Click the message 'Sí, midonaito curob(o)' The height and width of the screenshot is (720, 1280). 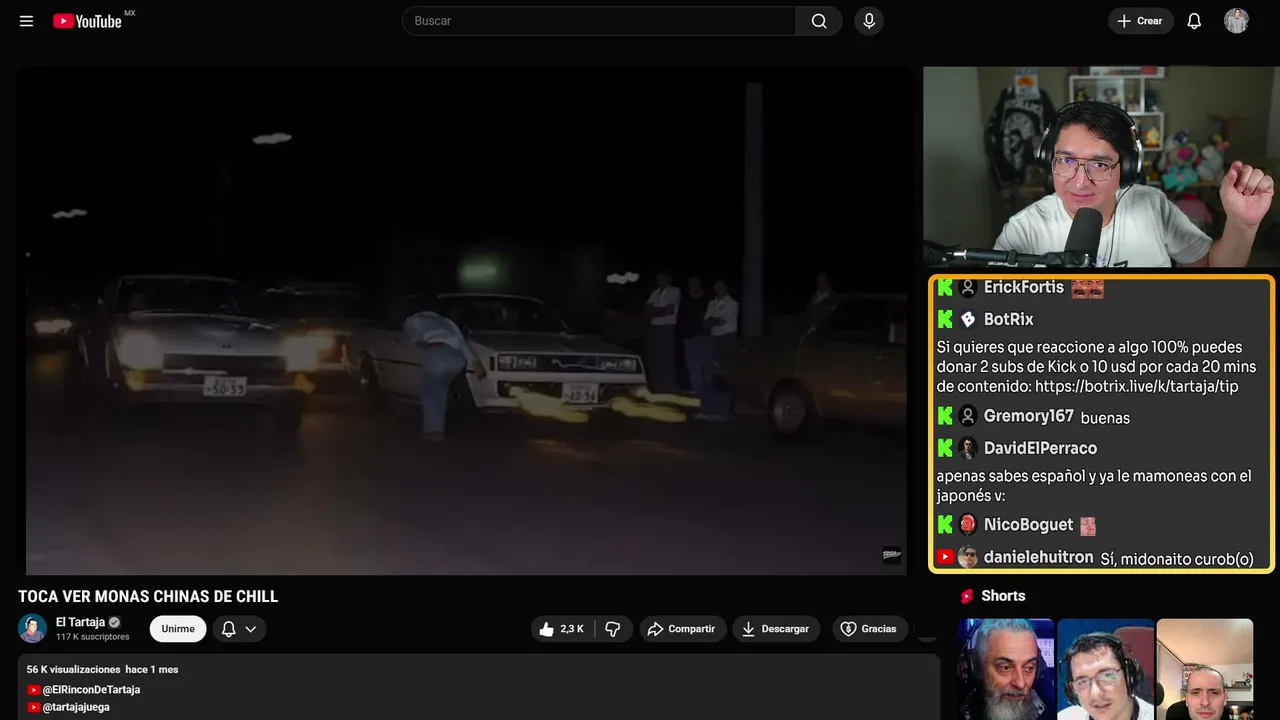[x=1177, y=559]
